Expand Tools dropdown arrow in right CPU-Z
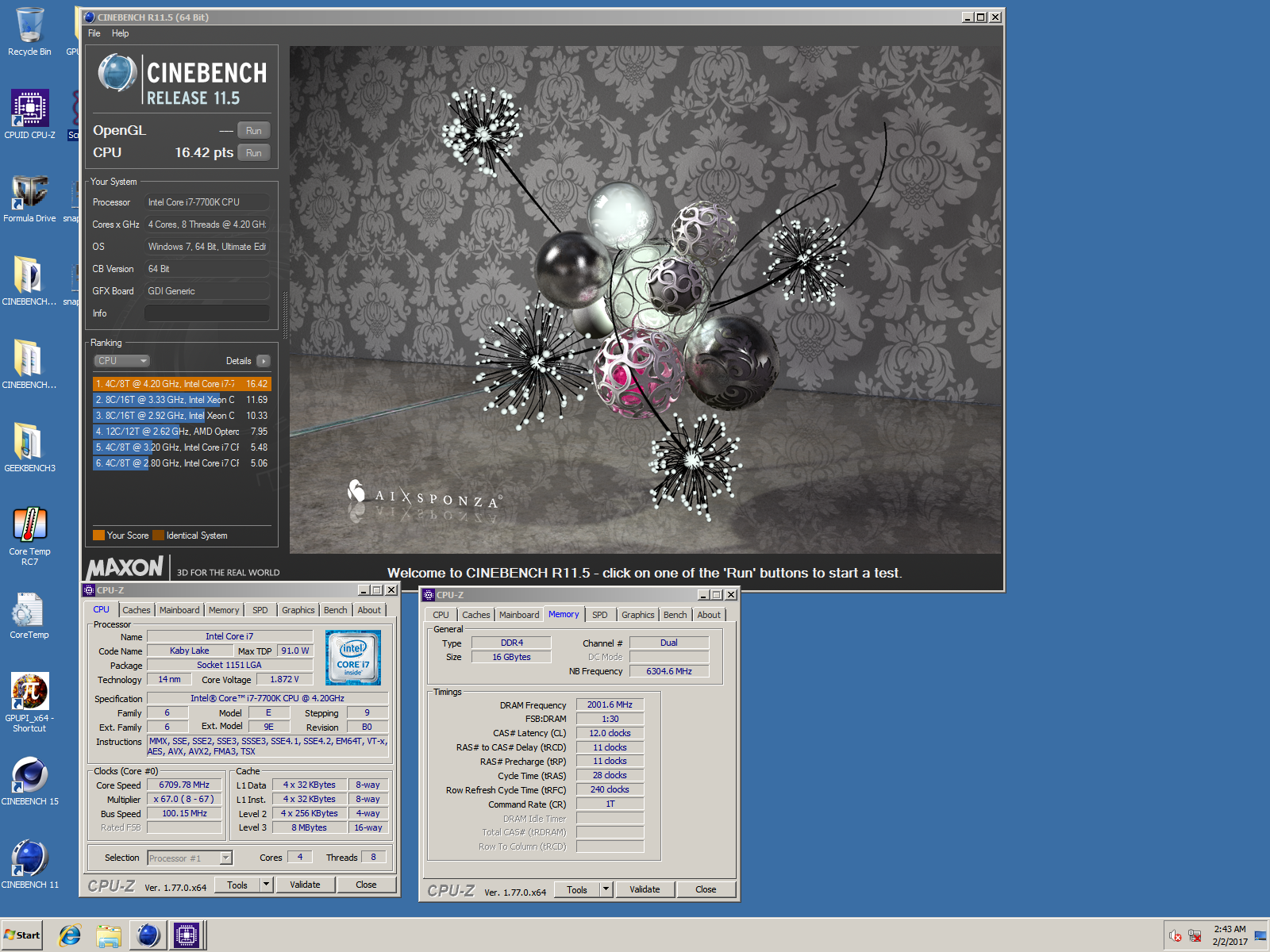 point(606,889)
